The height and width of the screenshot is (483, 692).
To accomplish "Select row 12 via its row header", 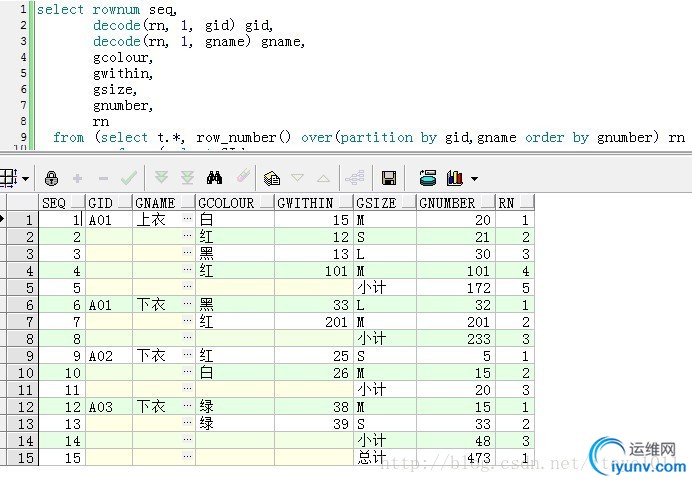I will pos(22,407).
